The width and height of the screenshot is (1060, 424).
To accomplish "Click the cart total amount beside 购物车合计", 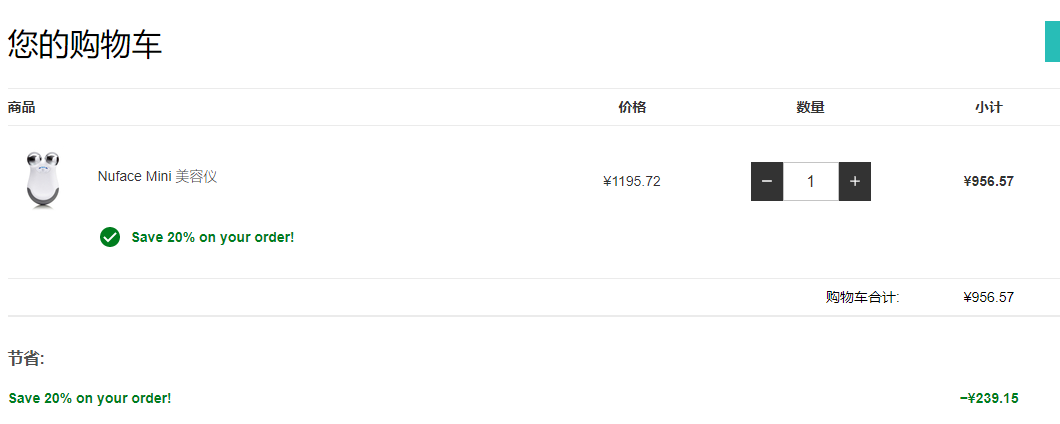I will [988, 297].
